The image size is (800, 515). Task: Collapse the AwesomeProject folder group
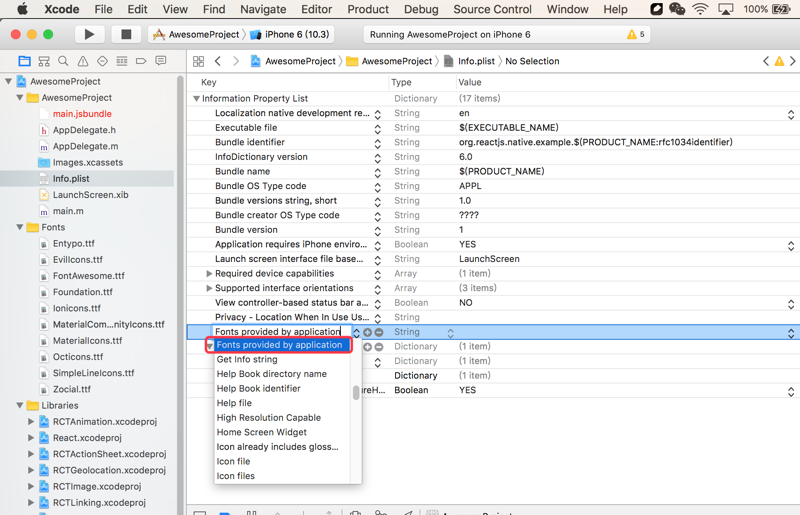pyautogui.click(x=19, y=97)
